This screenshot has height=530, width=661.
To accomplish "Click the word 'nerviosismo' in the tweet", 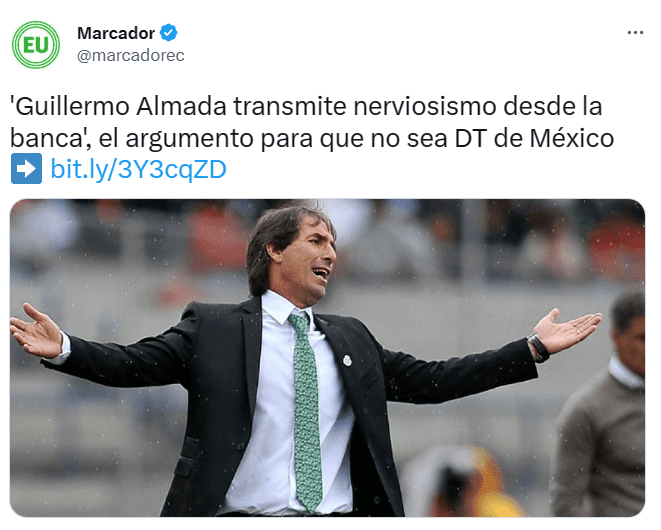I will 424,106.
